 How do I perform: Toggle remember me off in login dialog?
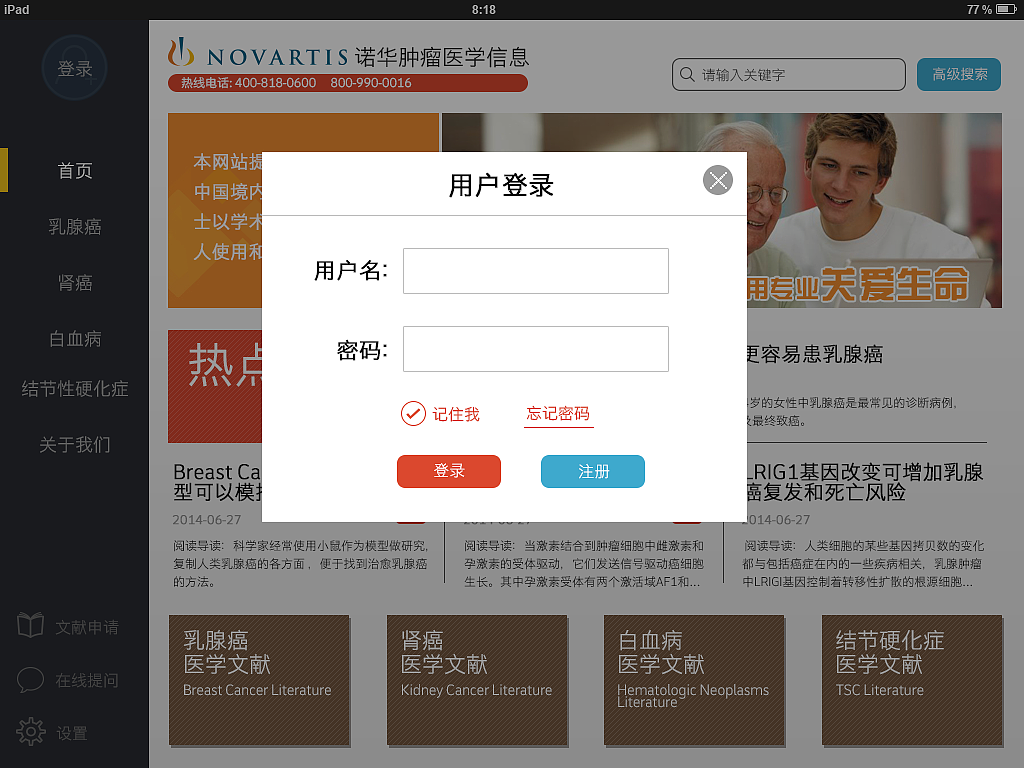coord(413,413)
